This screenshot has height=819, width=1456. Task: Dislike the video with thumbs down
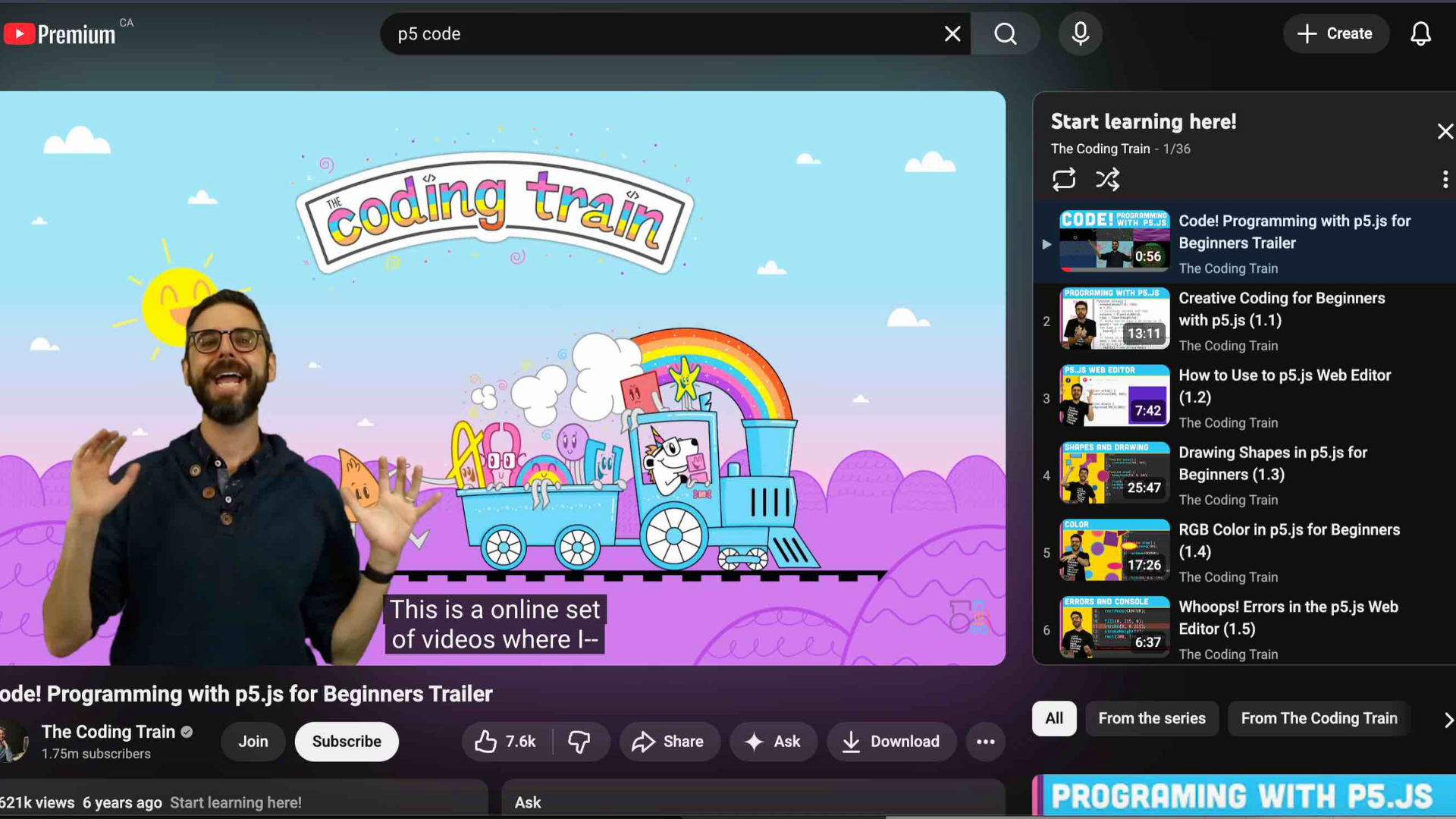pos(579,742)
